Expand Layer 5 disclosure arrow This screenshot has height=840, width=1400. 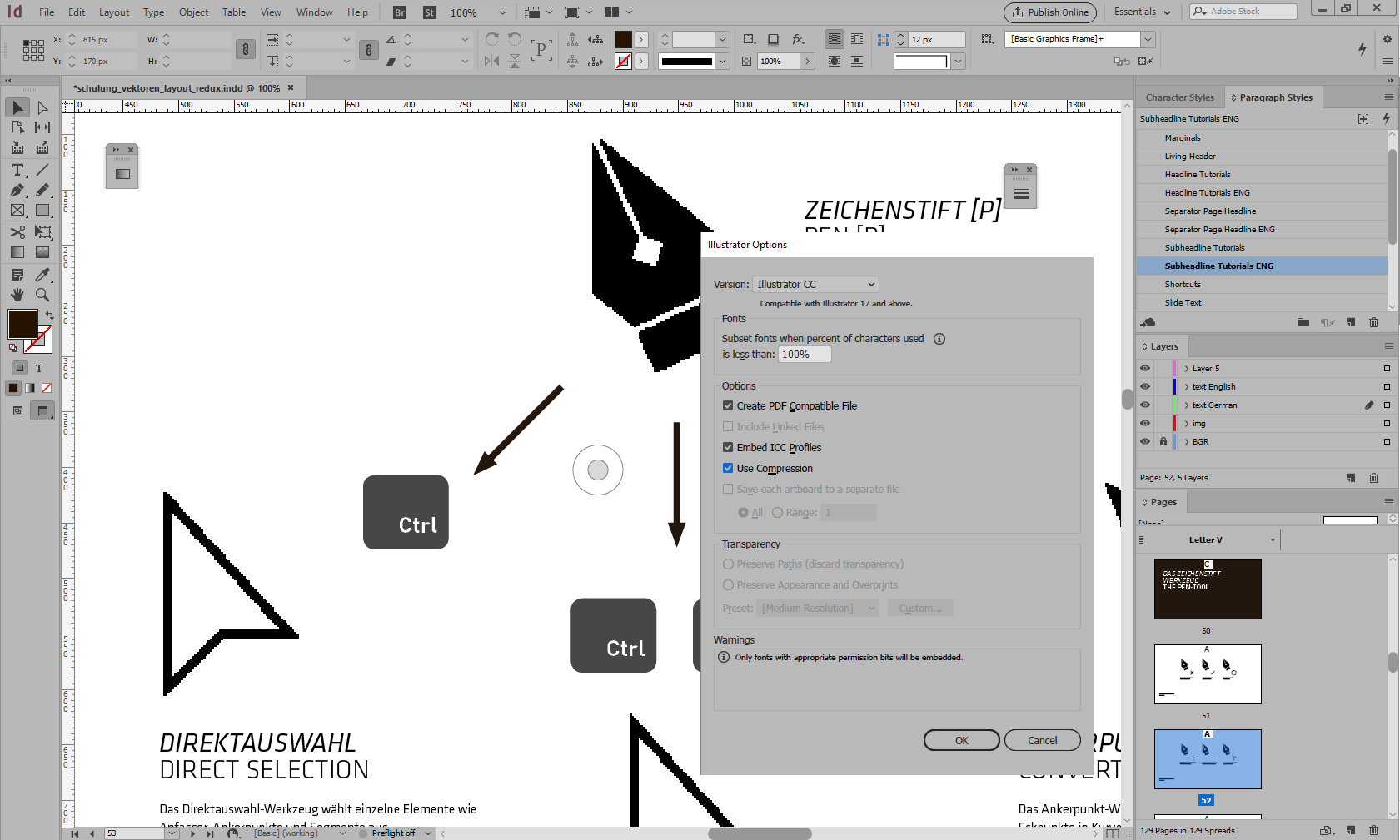[x=1186, y=369]
